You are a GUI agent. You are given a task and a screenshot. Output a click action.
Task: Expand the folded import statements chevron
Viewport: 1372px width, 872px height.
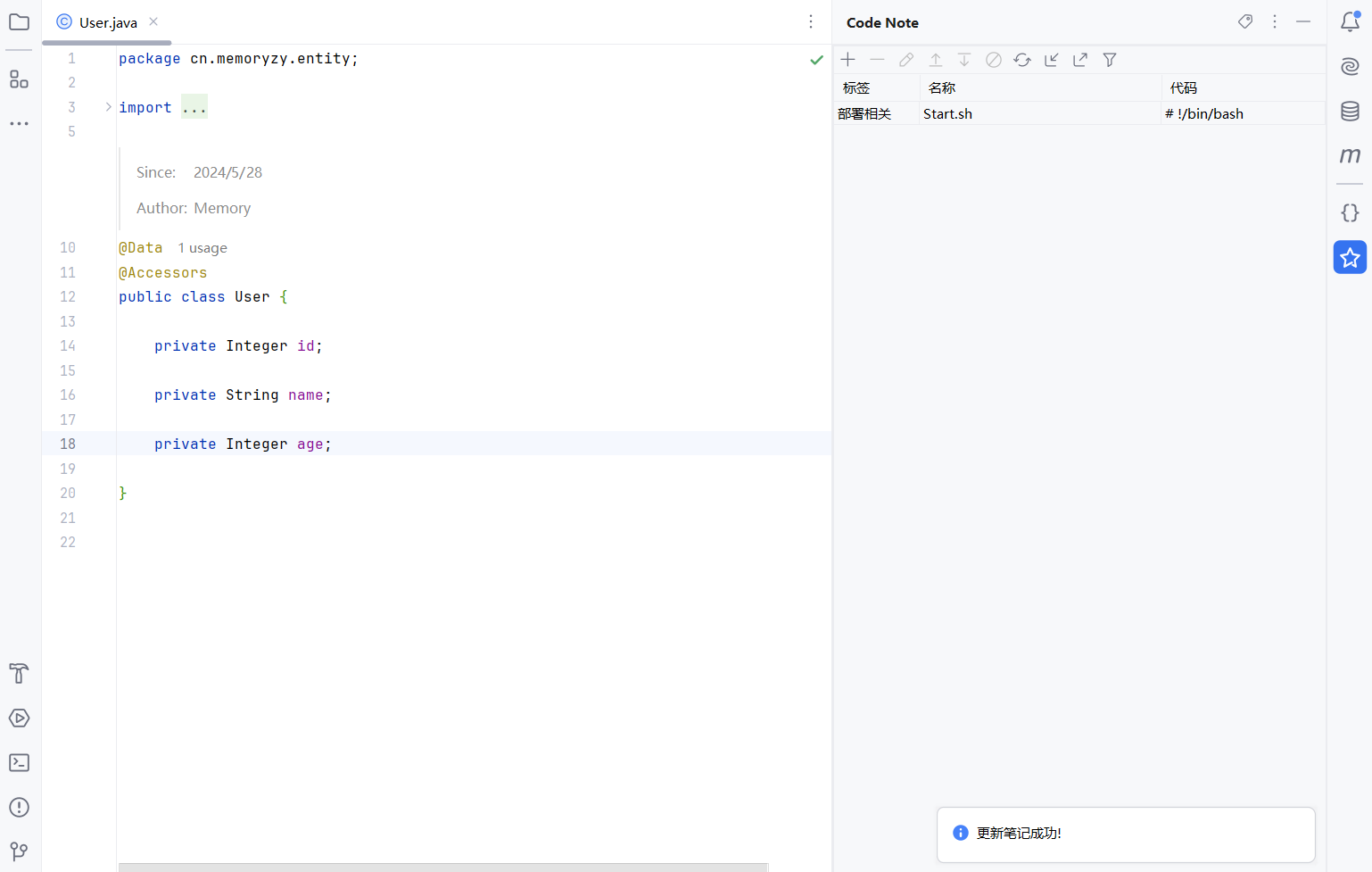pyautogui.click(x=109, y=107)
